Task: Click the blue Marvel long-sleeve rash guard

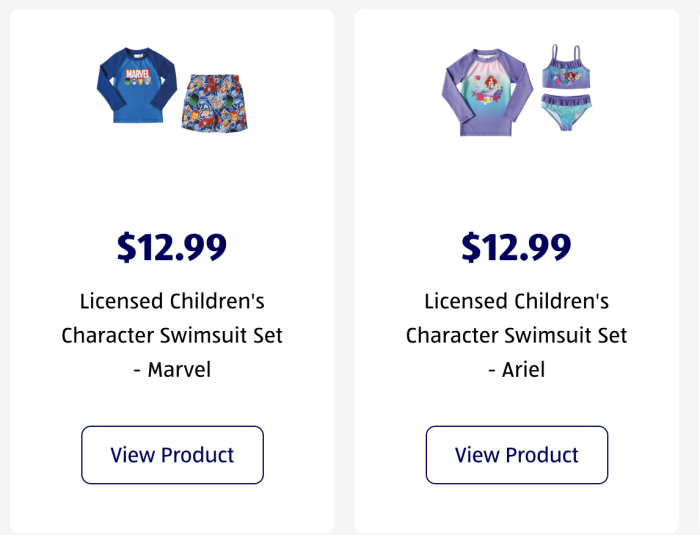Action: [137, 85]
